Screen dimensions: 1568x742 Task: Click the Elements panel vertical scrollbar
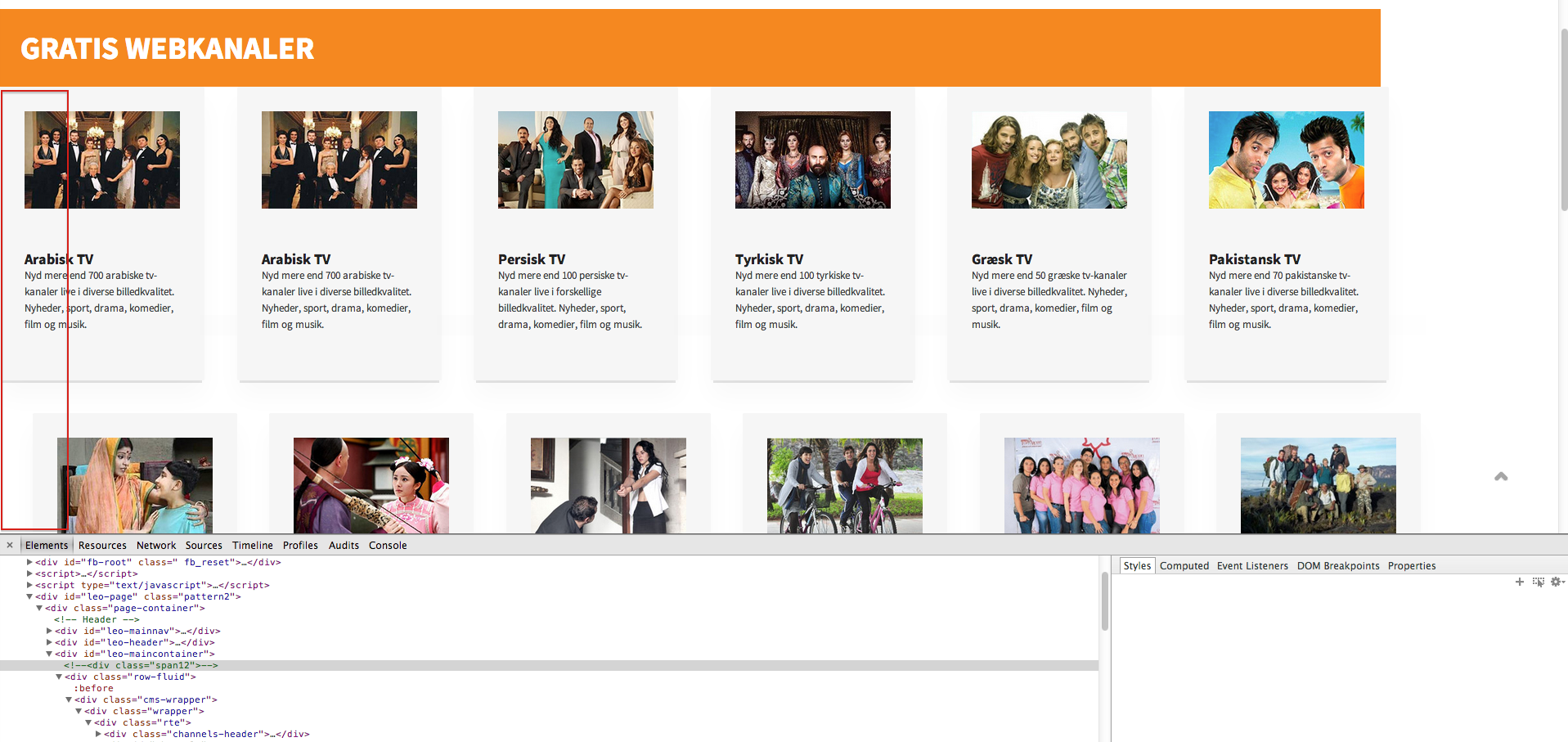click(1104, 601)
